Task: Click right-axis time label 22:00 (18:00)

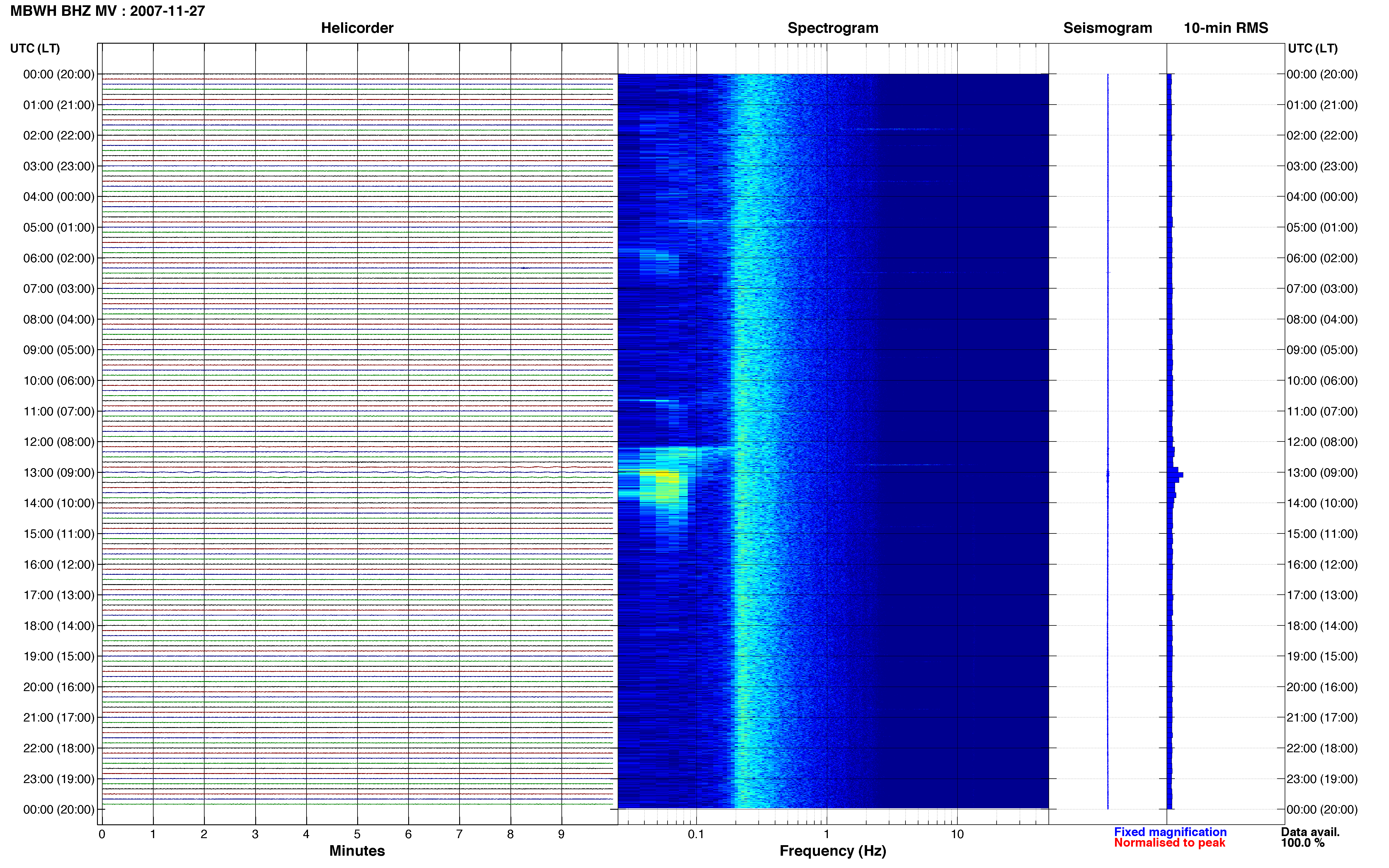Action: pyautogui.click(x=1322, y=748)
